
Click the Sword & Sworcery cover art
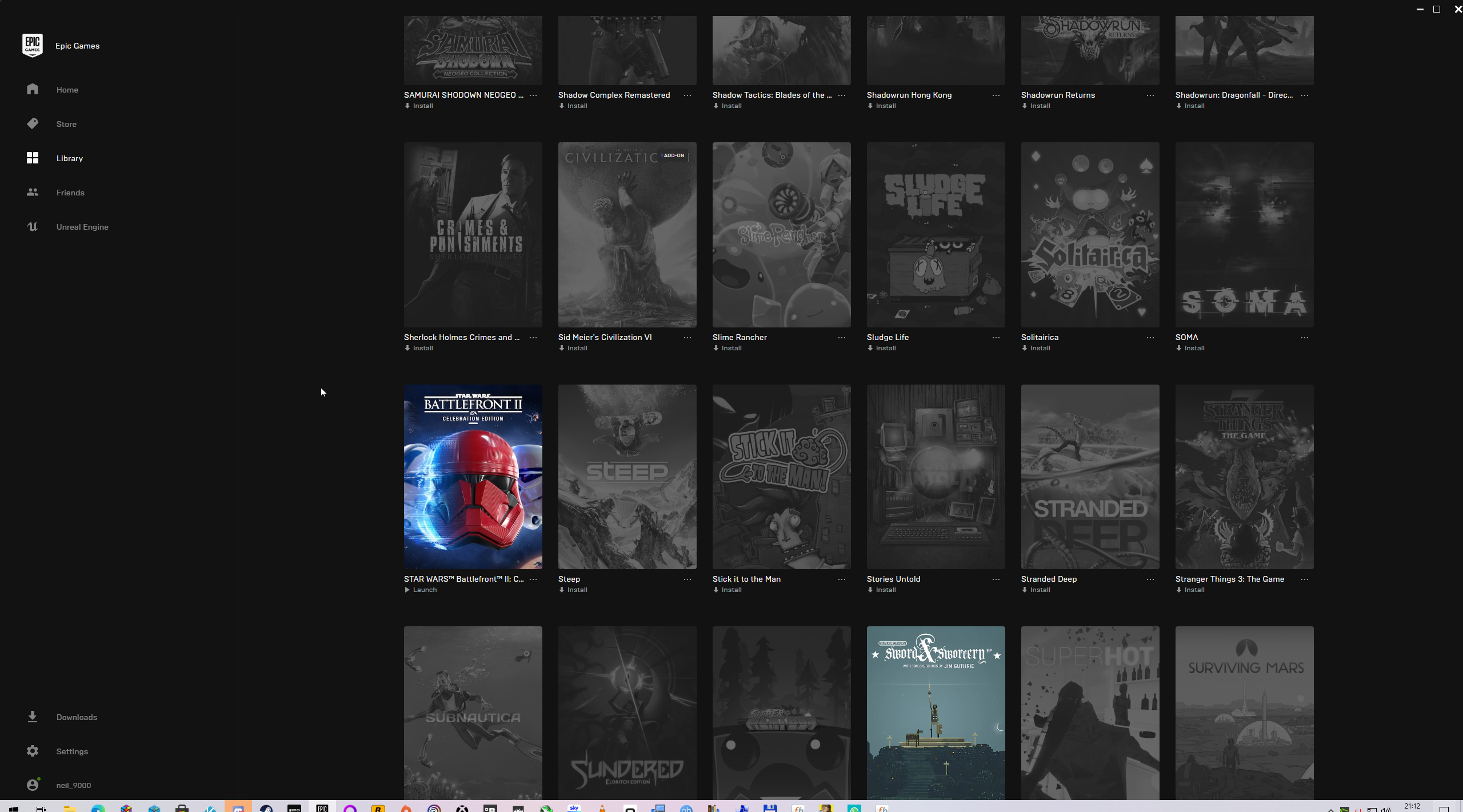(936, 713)
